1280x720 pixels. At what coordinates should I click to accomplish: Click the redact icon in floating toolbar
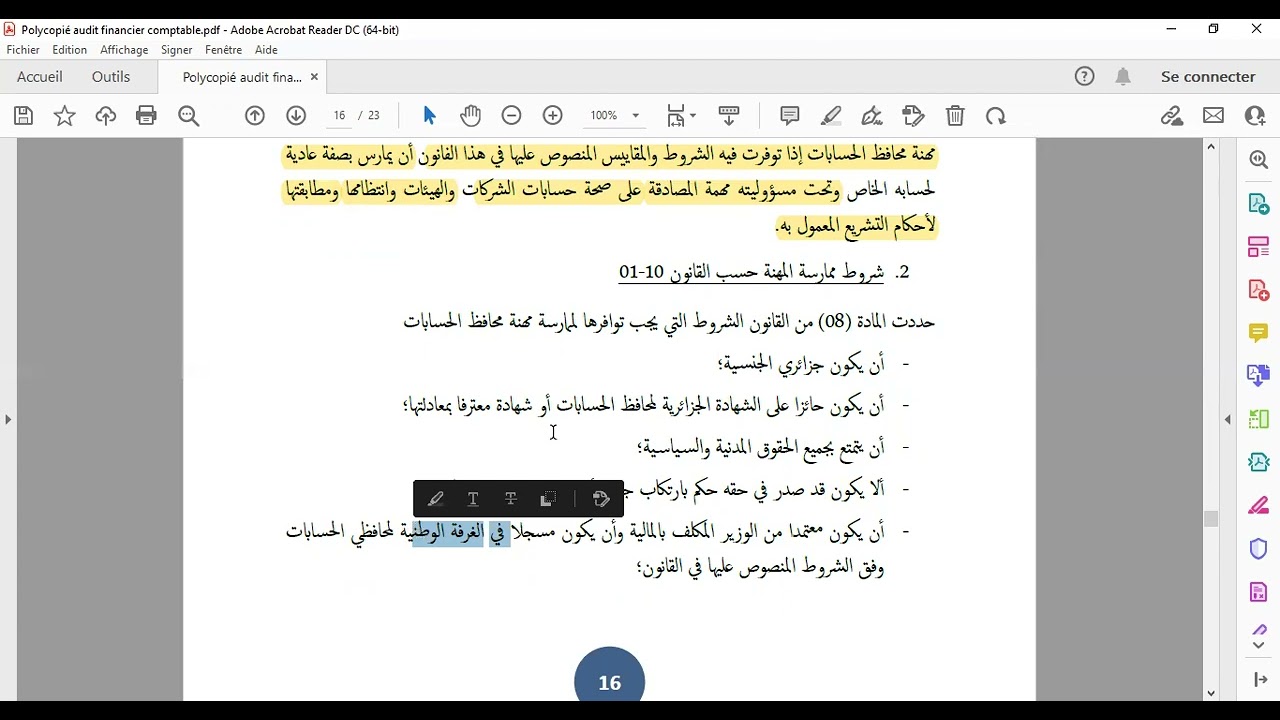pos(547,499)
